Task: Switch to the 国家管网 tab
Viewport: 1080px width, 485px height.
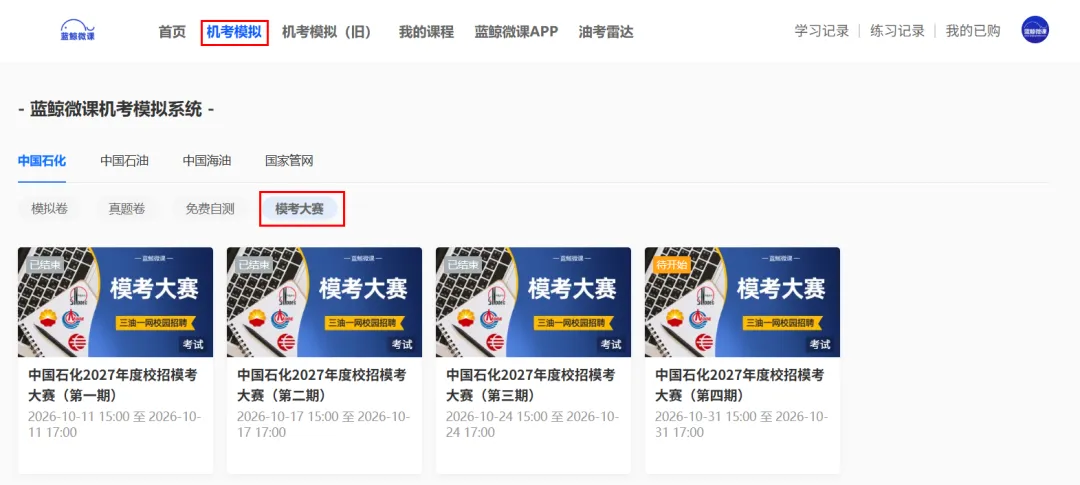Action: [289, 161]
